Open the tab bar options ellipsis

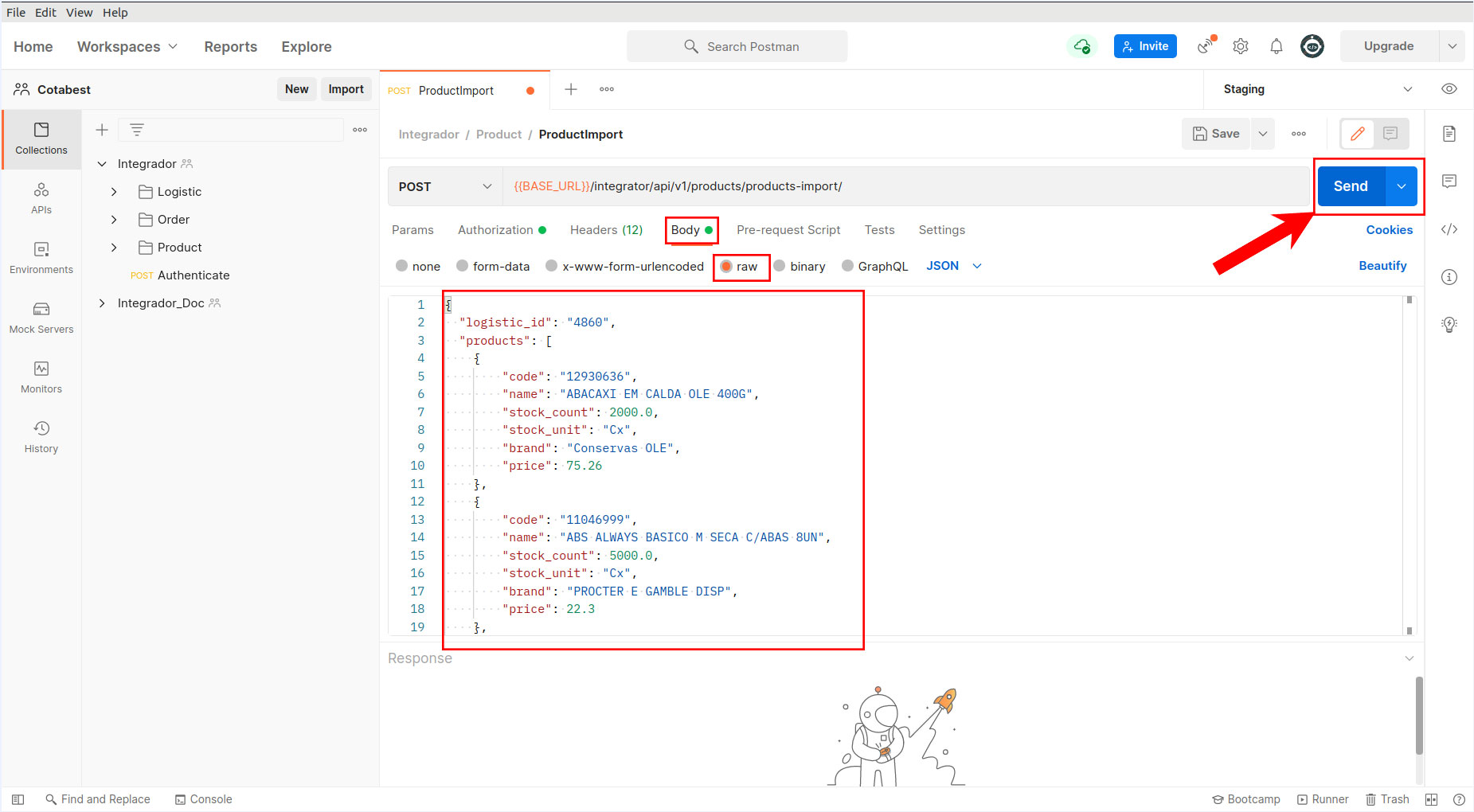(x=607, y=89)
